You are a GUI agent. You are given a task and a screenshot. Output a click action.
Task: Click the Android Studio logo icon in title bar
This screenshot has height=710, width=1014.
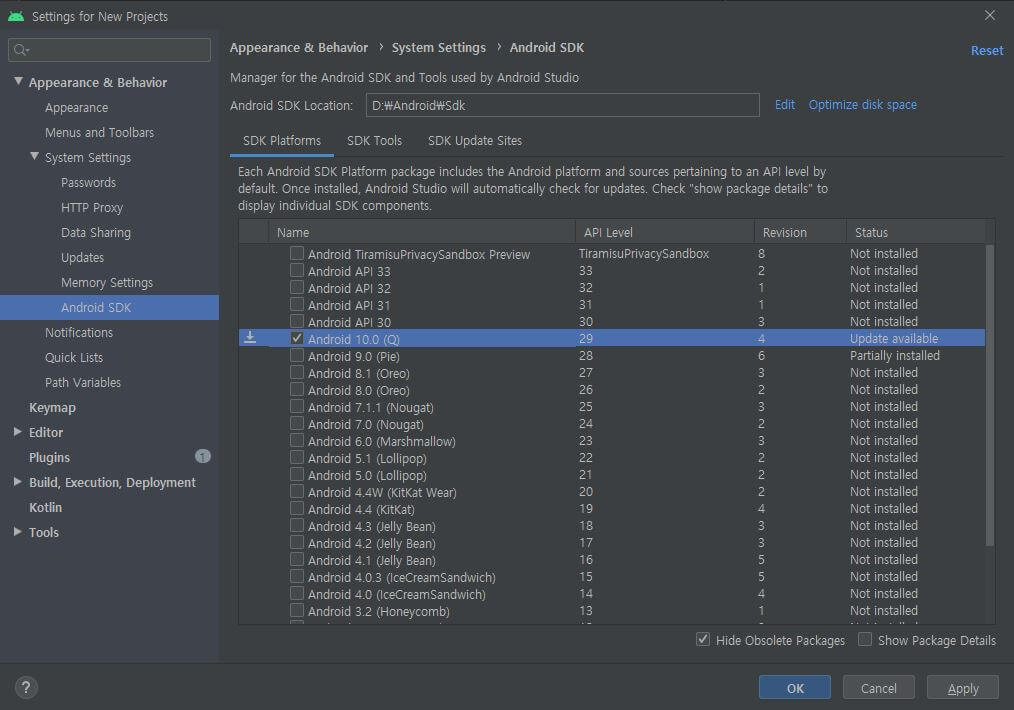click(16, 16)
